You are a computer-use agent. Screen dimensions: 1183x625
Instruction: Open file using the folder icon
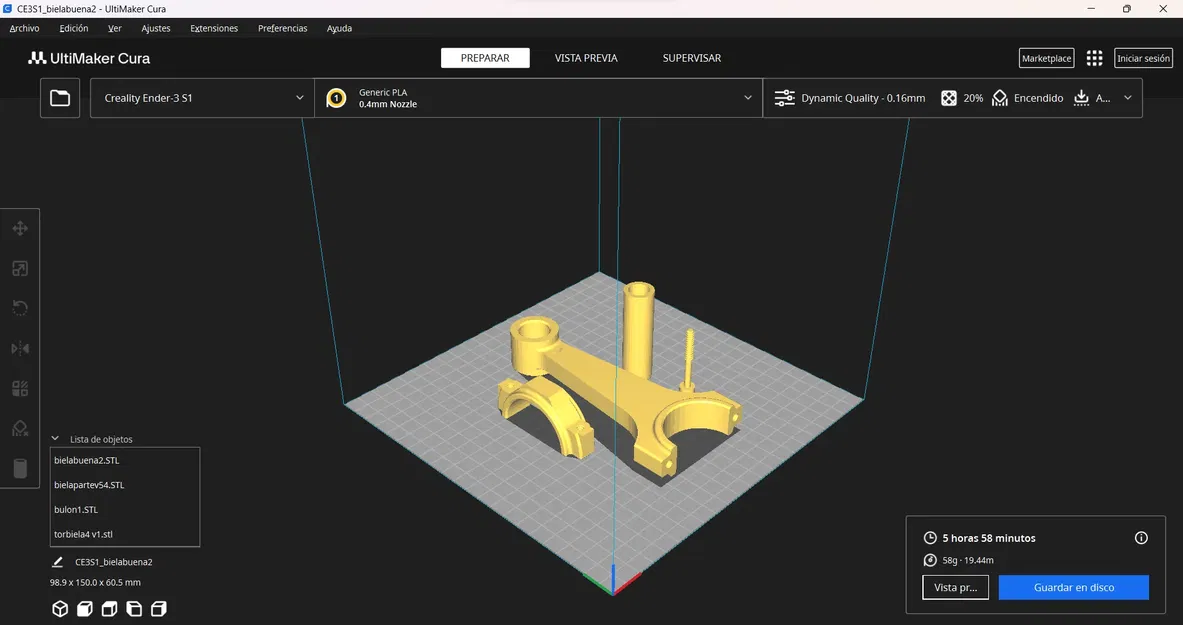60,98
